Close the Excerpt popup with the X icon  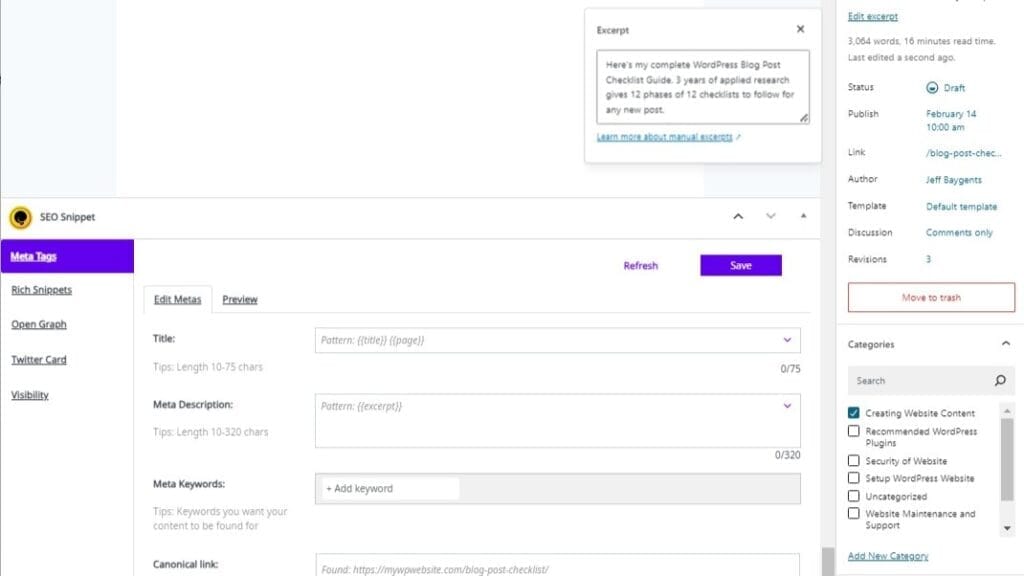click(799, 29)
